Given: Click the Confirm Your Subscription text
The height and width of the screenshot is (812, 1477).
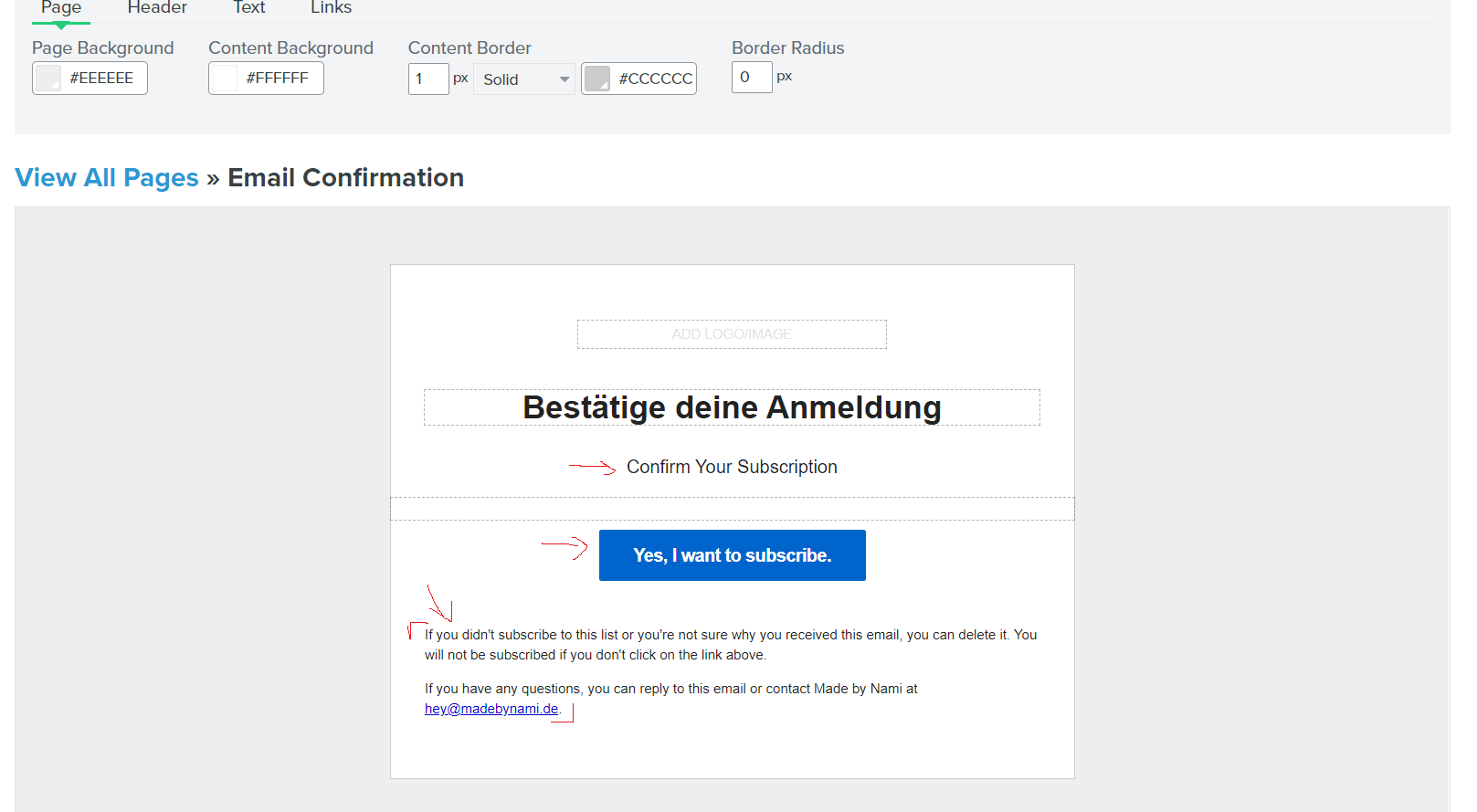Looking at the screenshot, I should tap(732, 467).
